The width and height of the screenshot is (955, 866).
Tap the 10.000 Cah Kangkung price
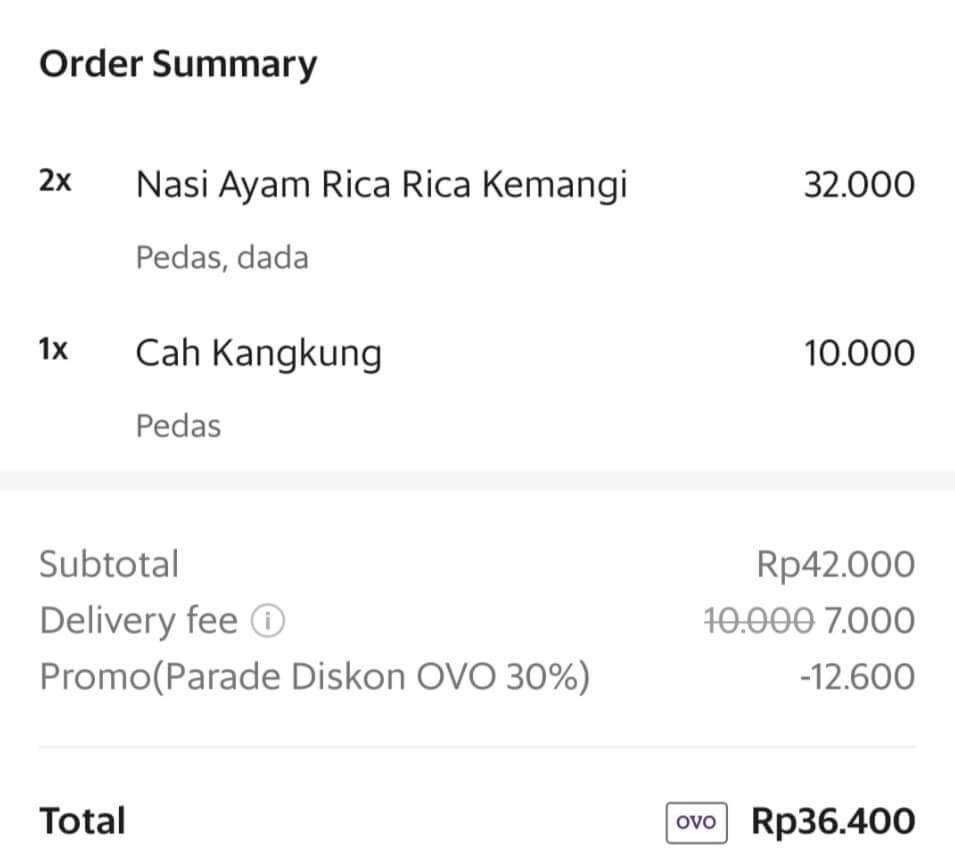tap(859, 353)
